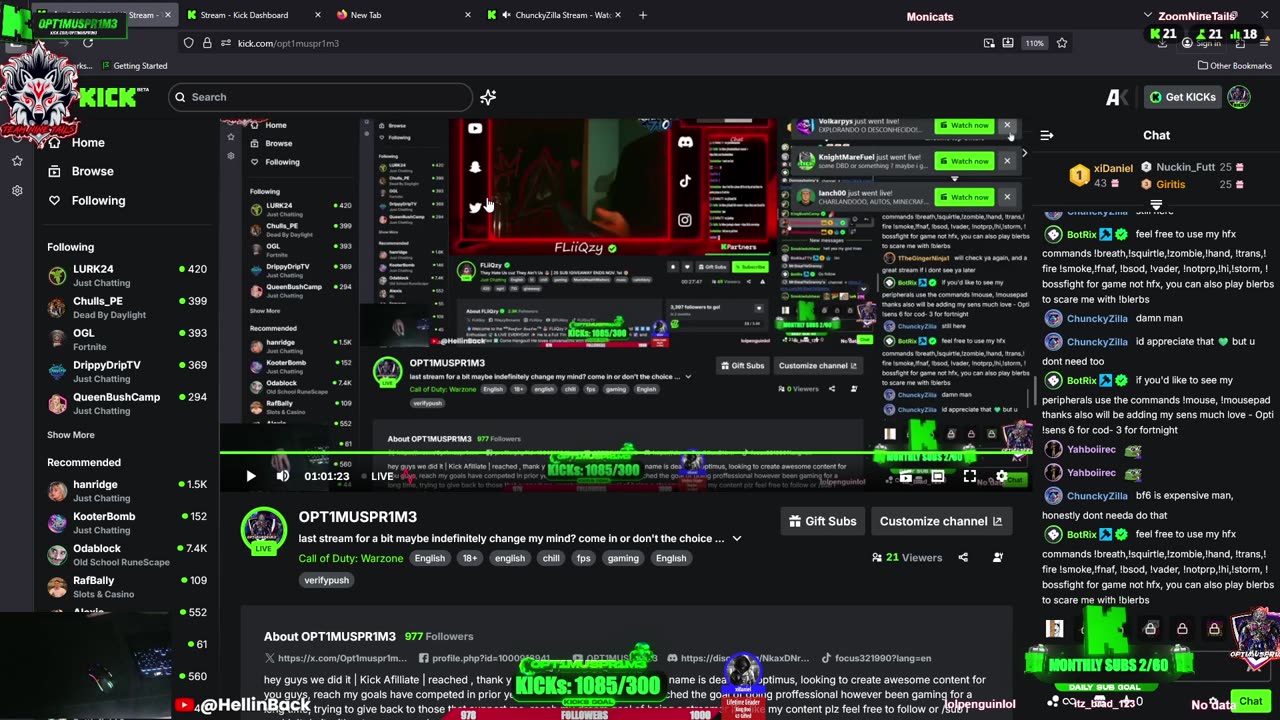The height and width of the screenshot is (720, 1280).
Task: Open the list all tabs dropdown arrow
Action: point(1148,16)
